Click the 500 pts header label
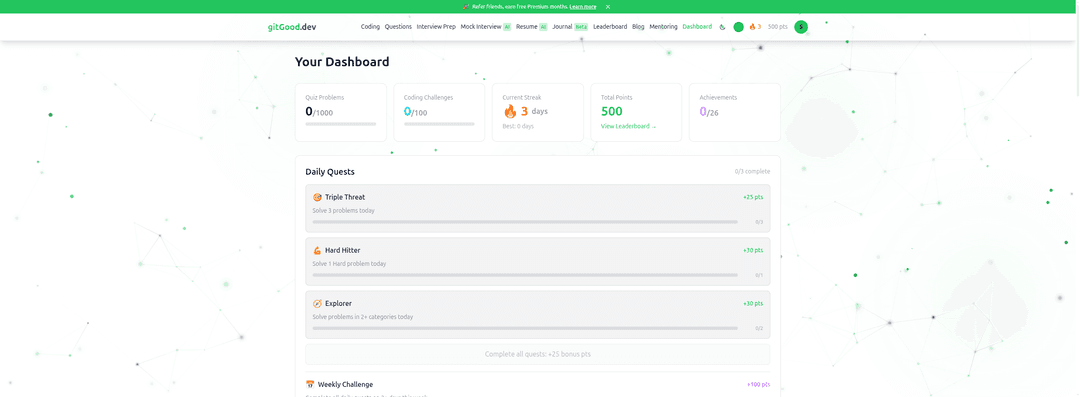The width and height of the screenshot is (1080, 397). coord(778,27)
